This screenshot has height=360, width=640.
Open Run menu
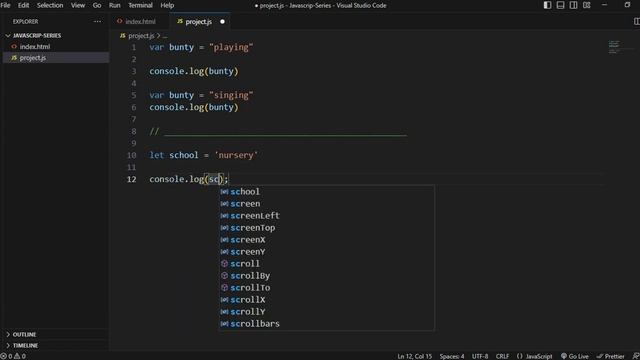115,5
